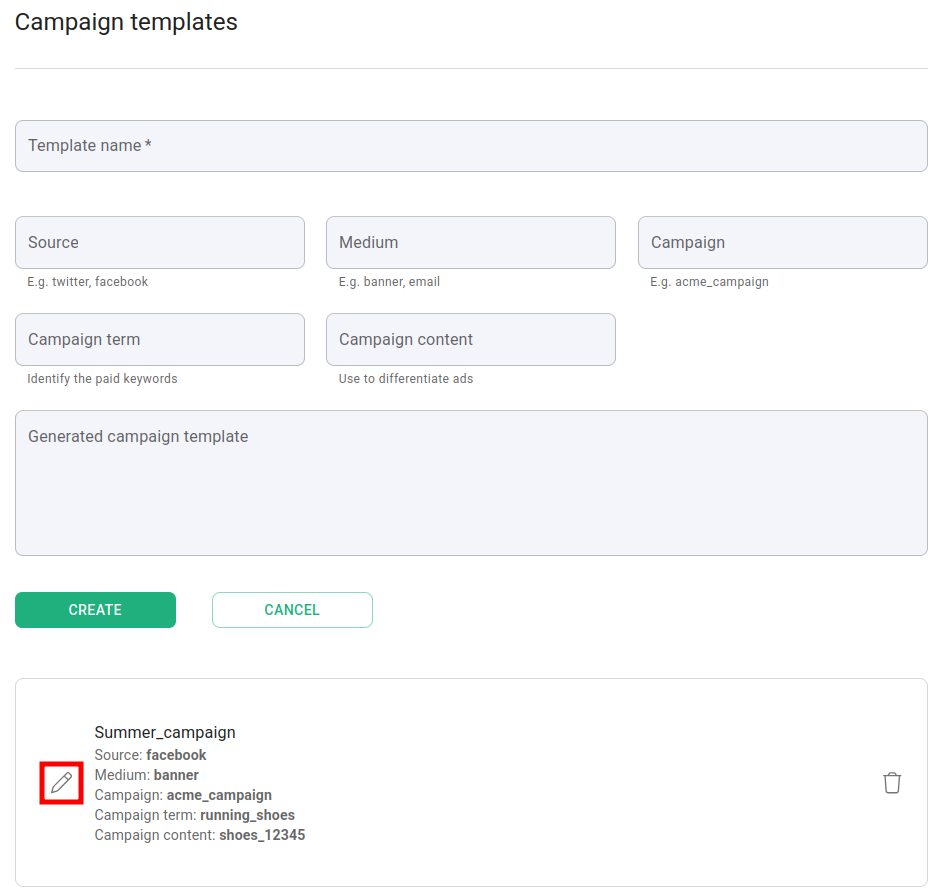Delete Summer_campaign using the trash icon
The image size is (940, 894).
[892, 783]
